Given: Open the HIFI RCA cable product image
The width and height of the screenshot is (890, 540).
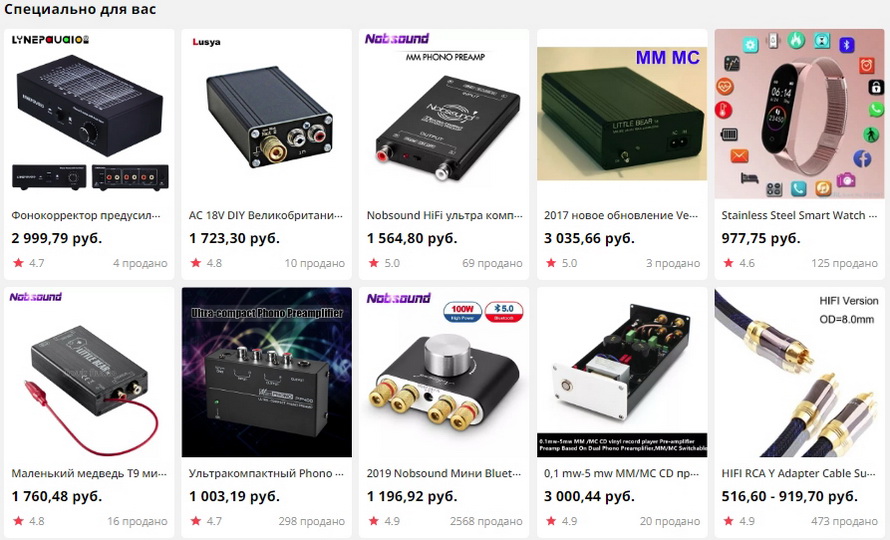Looking at the screenshot, I should coord(799,372).
